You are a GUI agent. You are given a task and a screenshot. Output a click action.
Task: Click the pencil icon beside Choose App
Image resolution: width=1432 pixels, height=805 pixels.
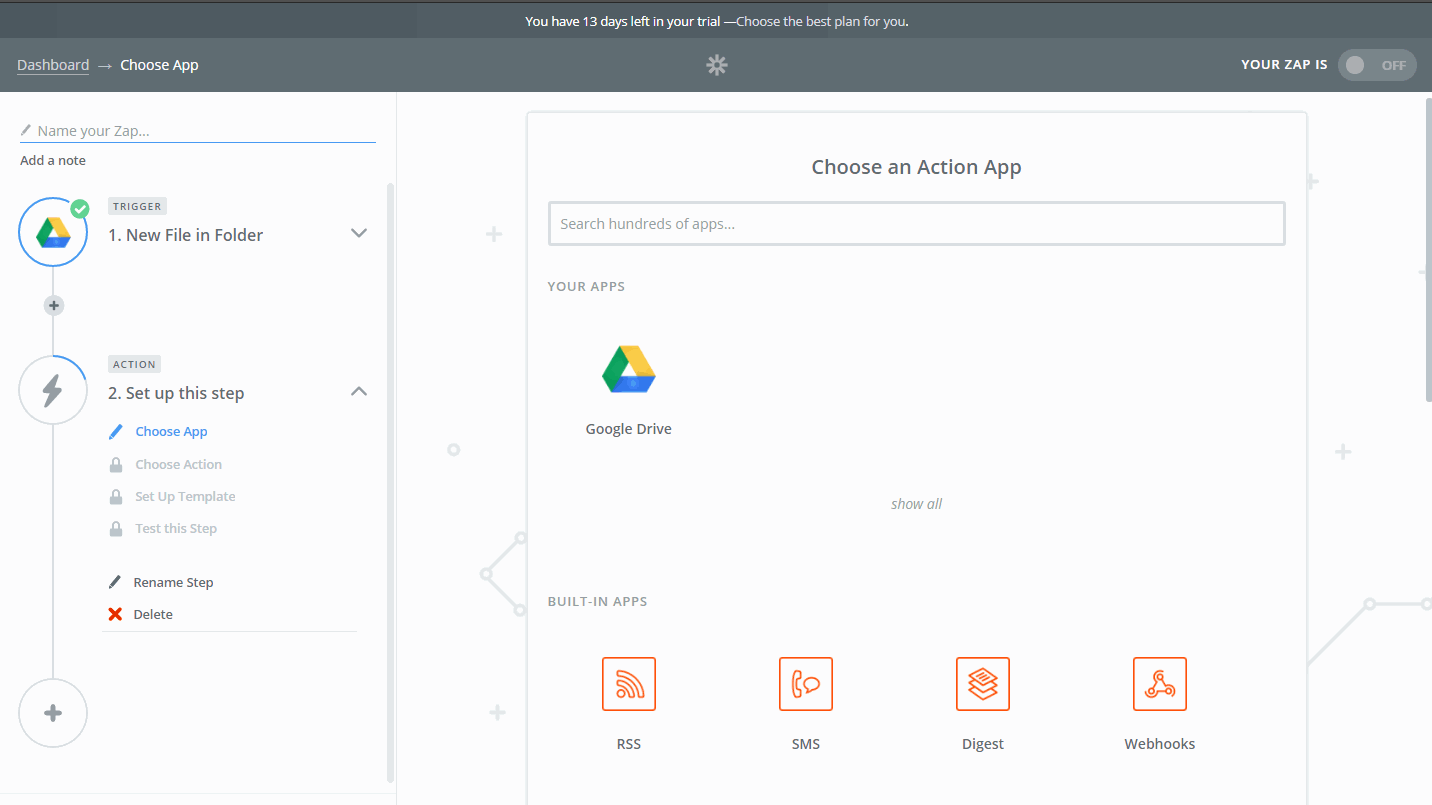pyautogui.click(x=116, y=432)
